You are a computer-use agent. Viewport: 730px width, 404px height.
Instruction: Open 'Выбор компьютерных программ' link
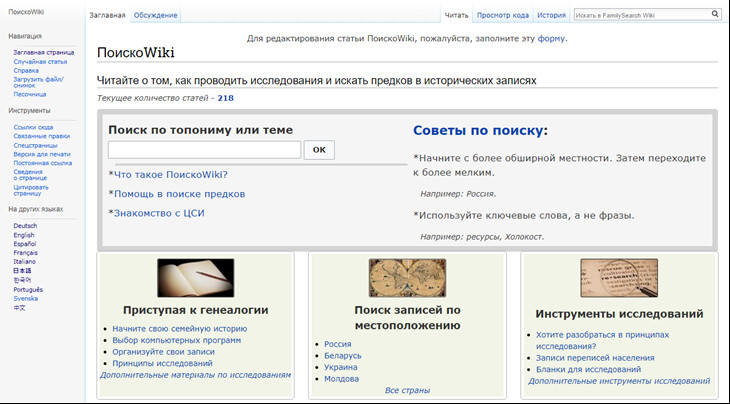click(177, 340)
